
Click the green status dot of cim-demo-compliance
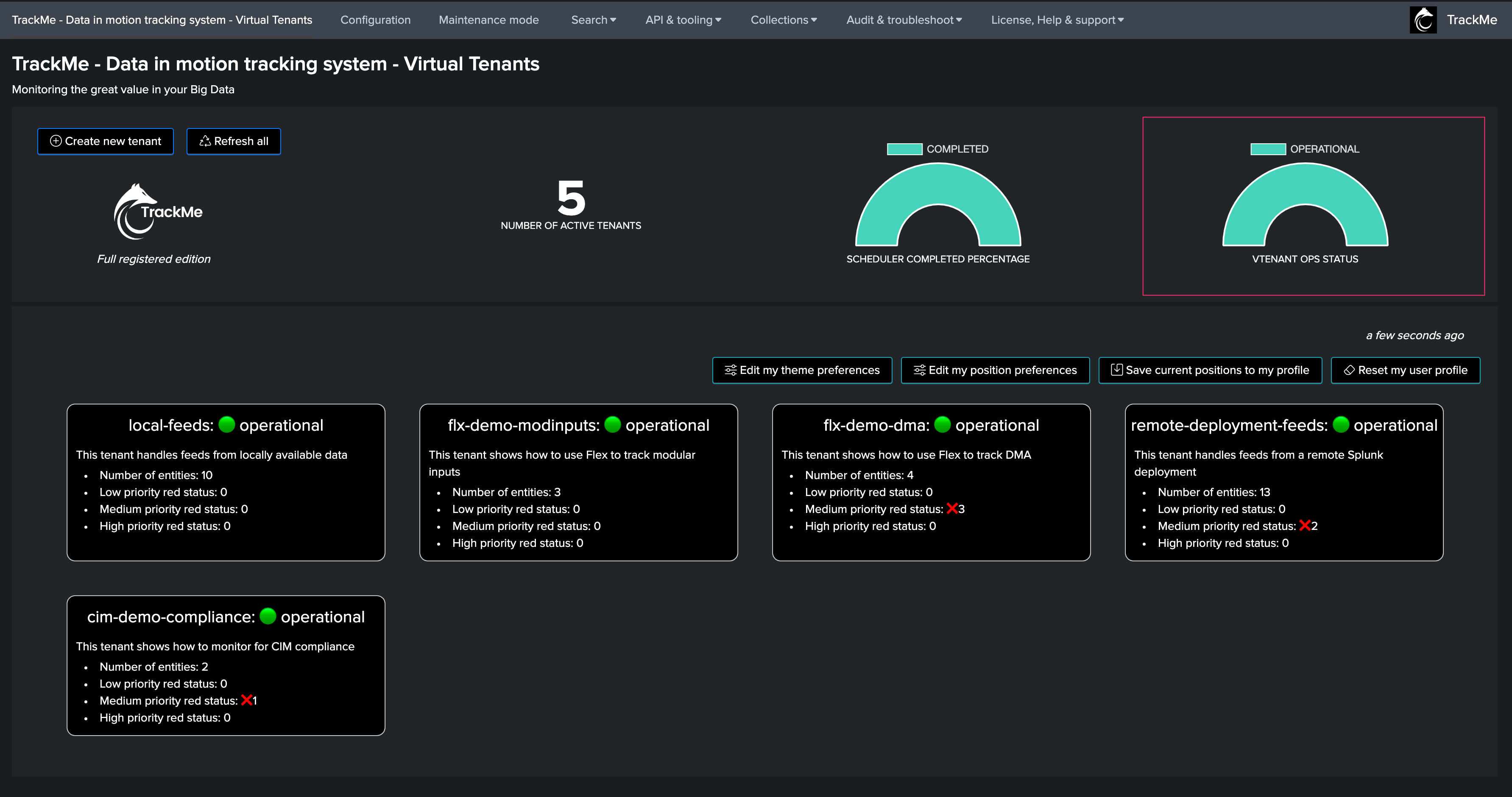click(268, 616)
